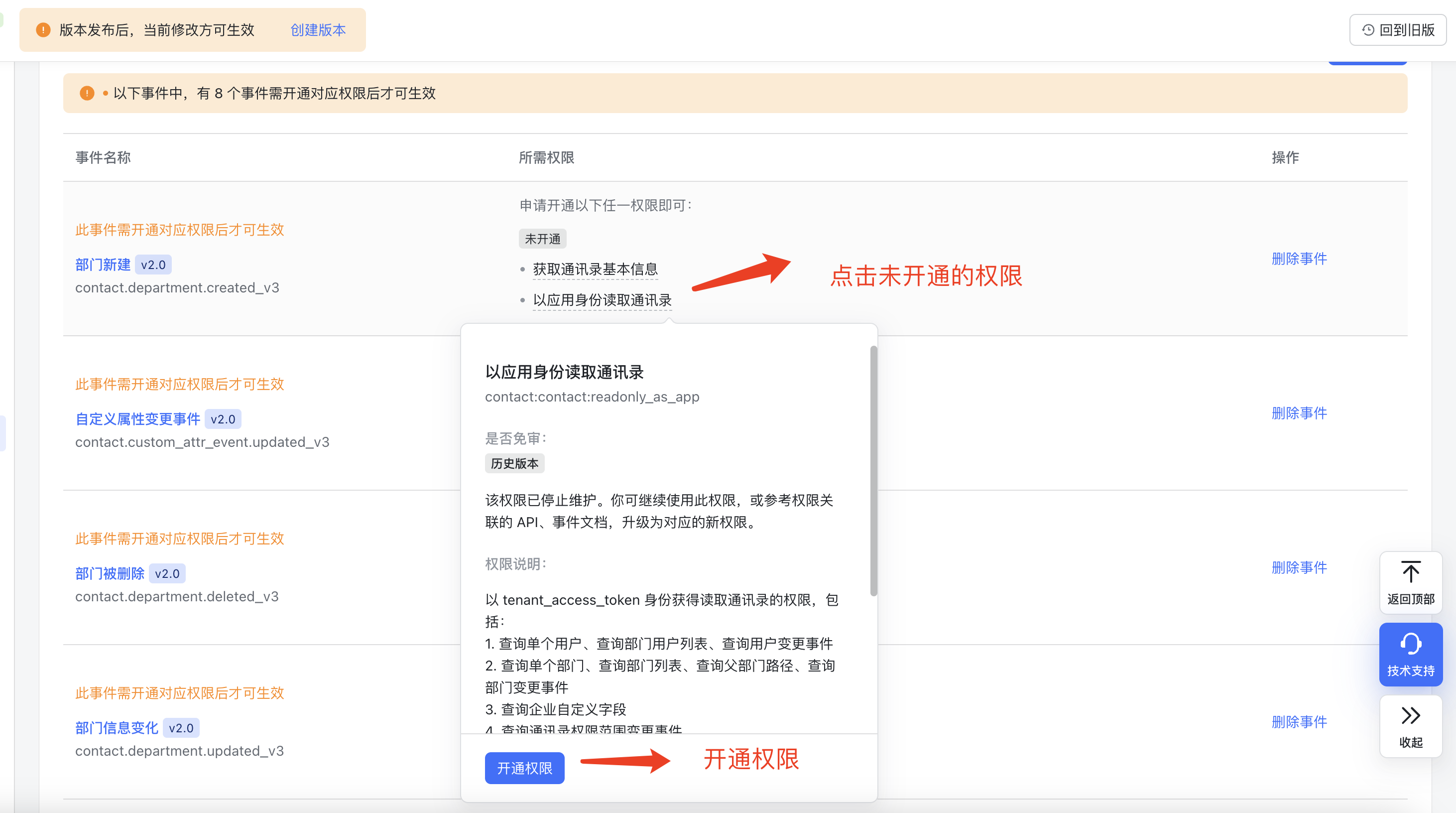Open the 部门新建 event link
This screenshot has width=1456, height=813.
pos(102,265)
